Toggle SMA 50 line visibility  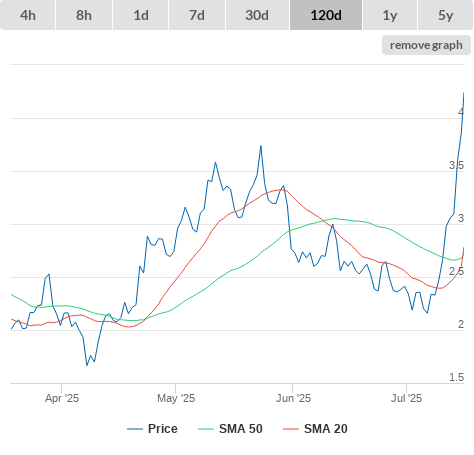[x=241, y=429]
